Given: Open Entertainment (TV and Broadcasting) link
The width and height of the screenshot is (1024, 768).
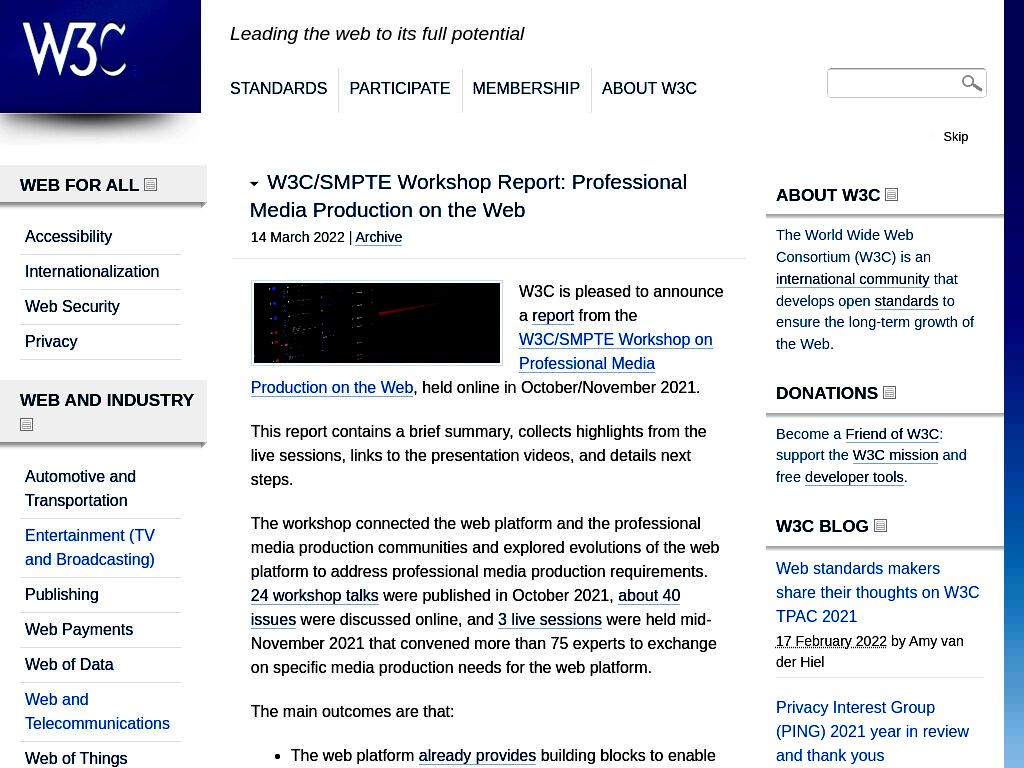Looking at the screenshot, I should (90, 547).
